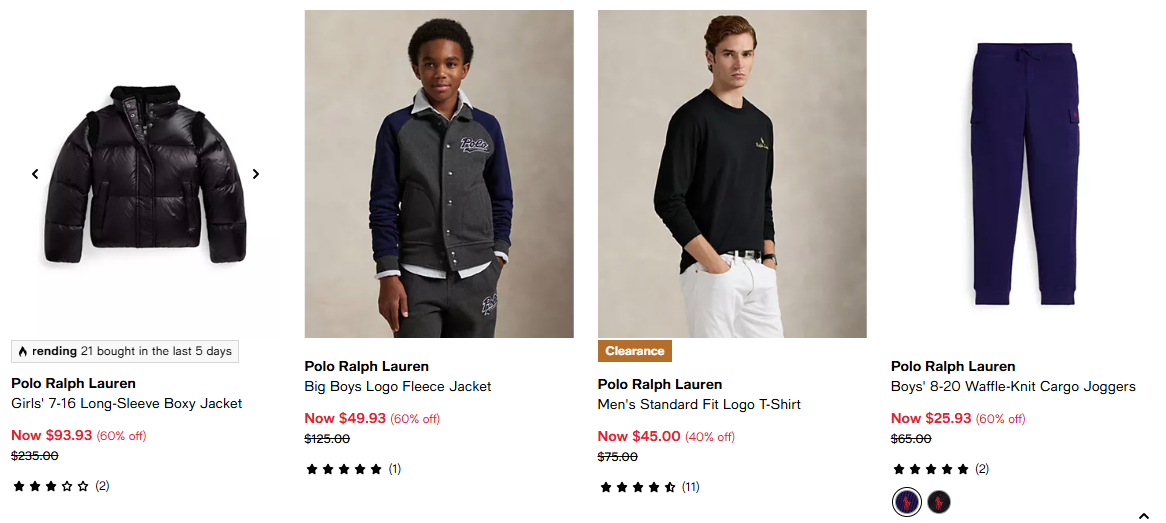Viewport: 1166px width, 523px height.
Task: Click the boy in varsity jacket image
Action: [x=439, y=174]
